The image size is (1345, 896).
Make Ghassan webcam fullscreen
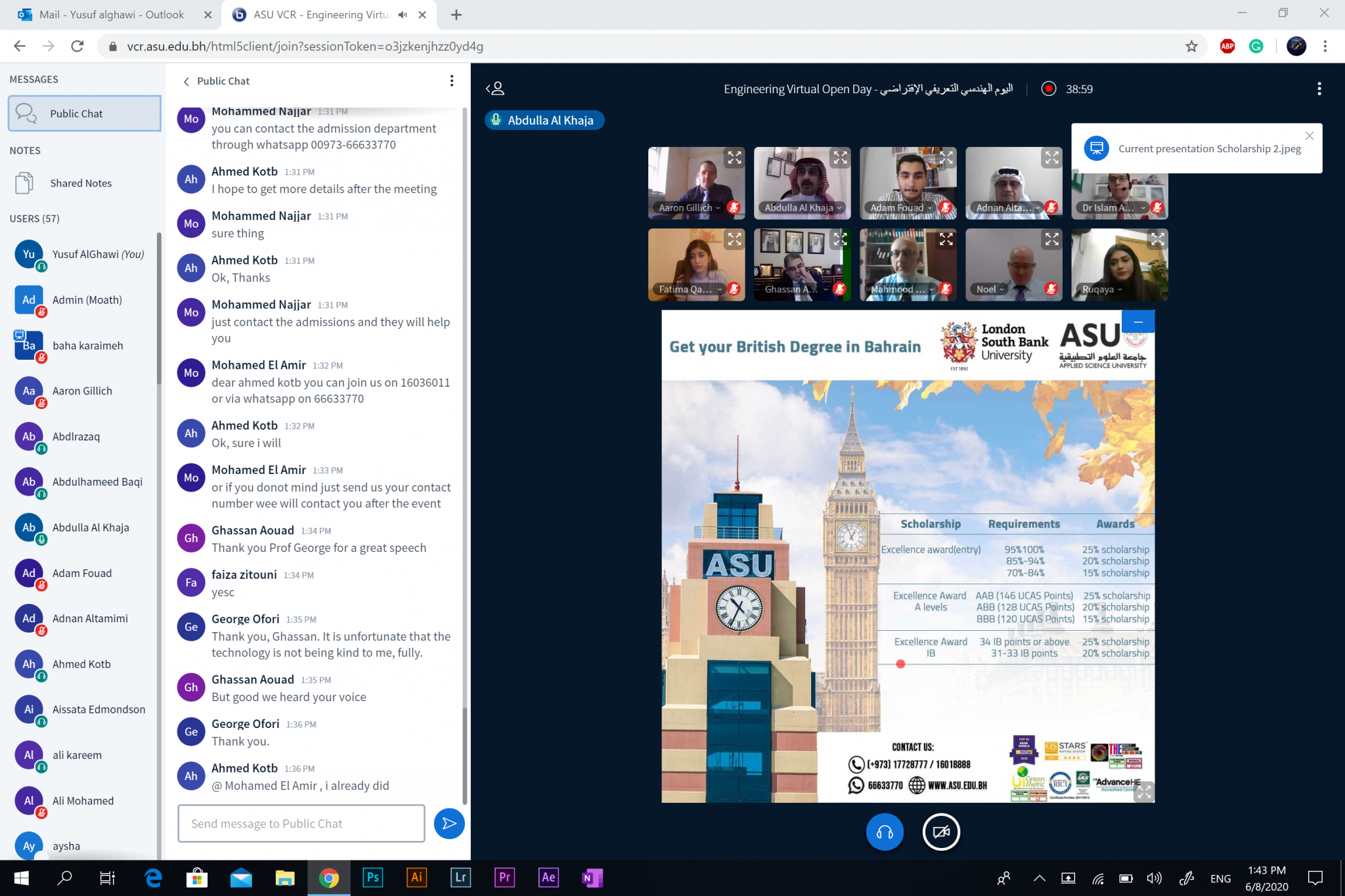click(x=840, y=240)
